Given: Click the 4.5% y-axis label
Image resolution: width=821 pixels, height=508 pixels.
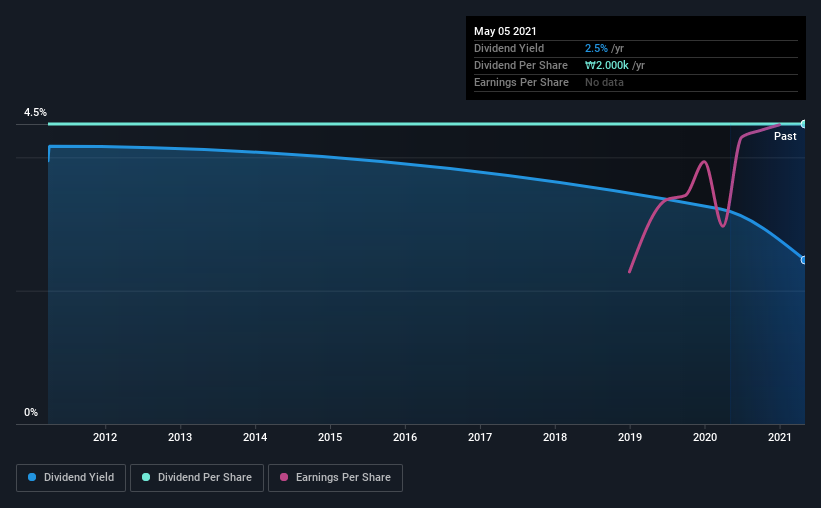Looking at the screenshot, I should point(35,112).
